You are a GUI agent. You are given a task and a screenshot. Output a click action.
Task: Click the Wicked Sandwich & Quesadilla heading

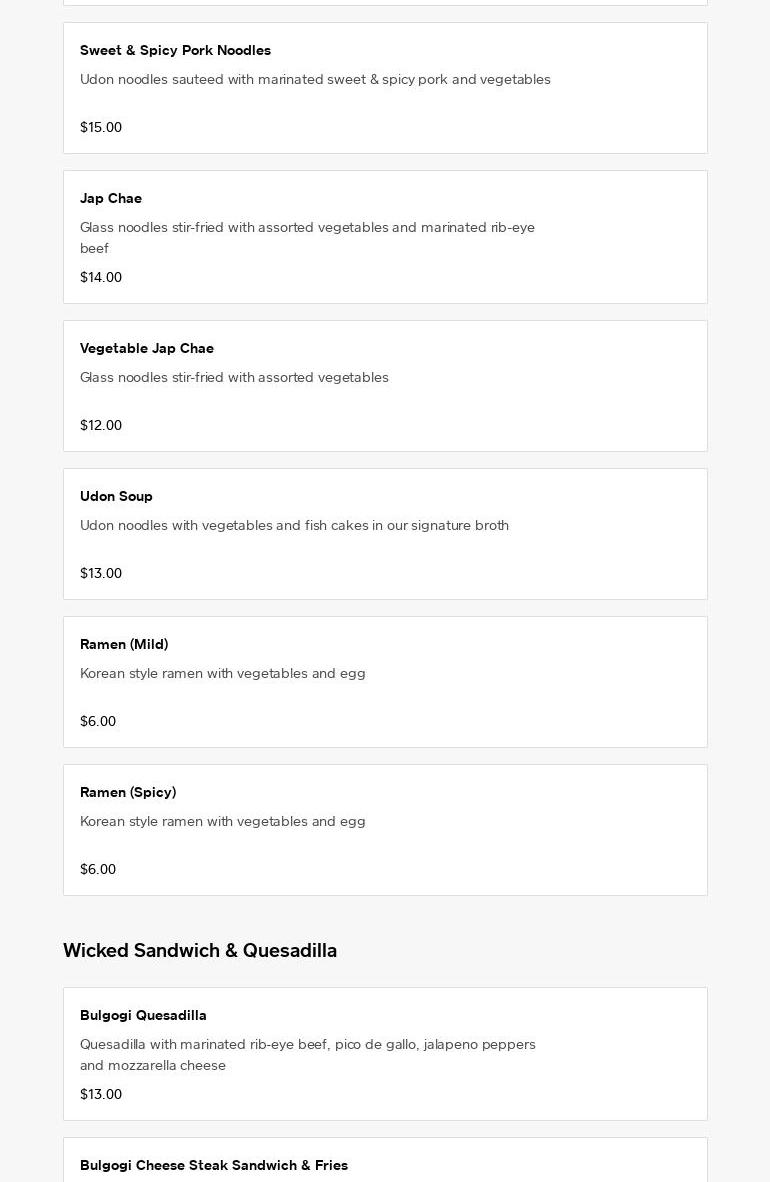(x=200, y=950)
